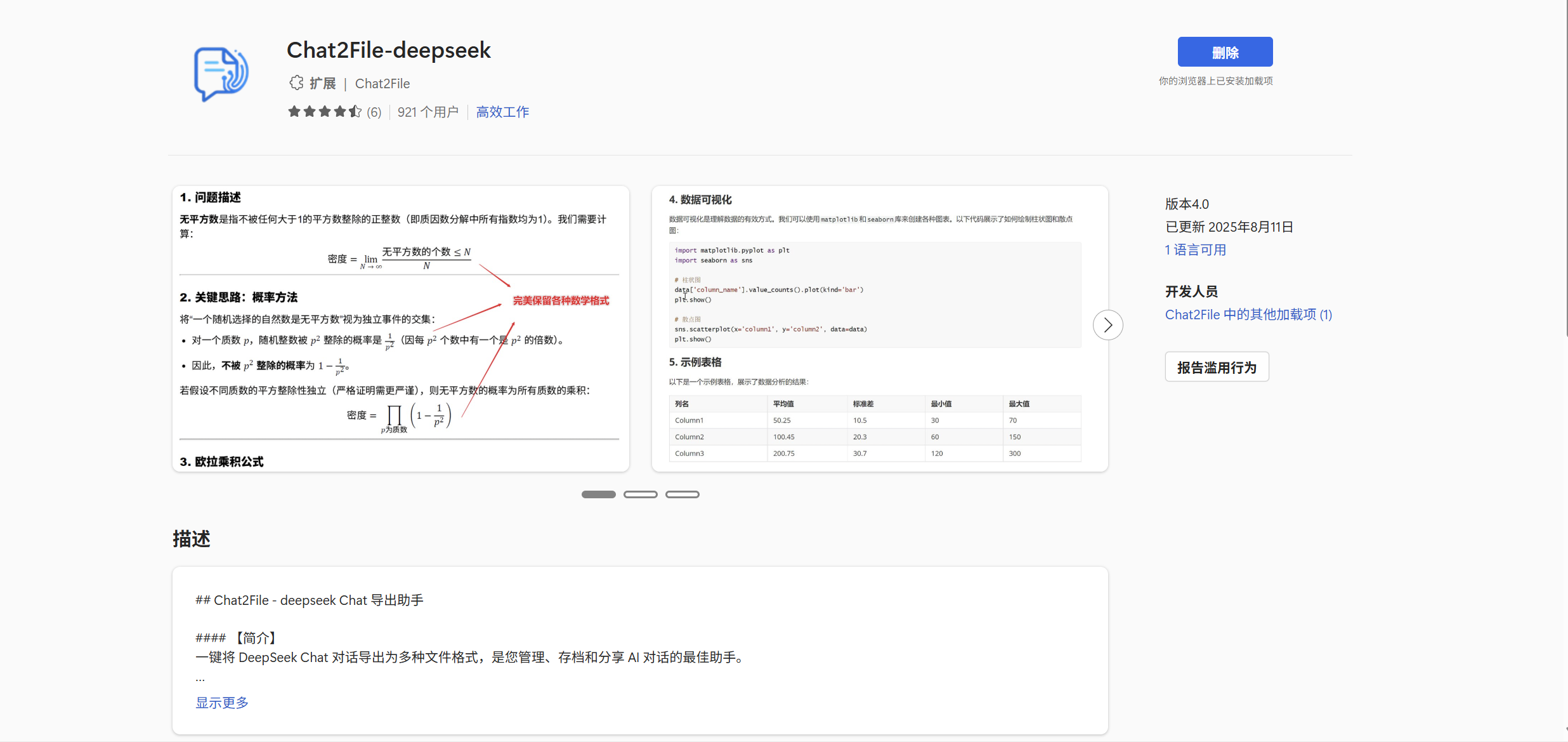This screenshot has height=742, width=1568.
Task: Select the third carousel indicator
Action: click(682, 494)
